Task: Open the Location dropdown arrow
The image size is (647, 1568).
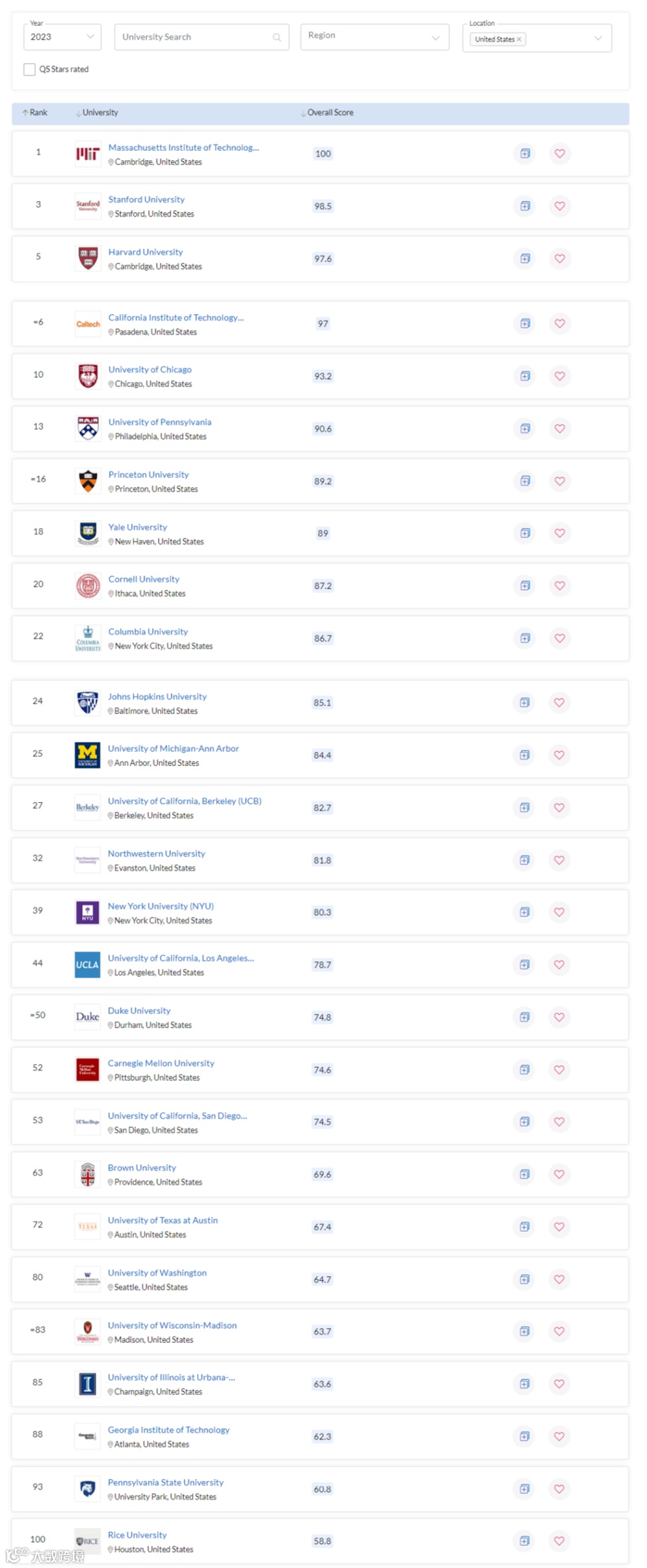Action: point(598,38)
